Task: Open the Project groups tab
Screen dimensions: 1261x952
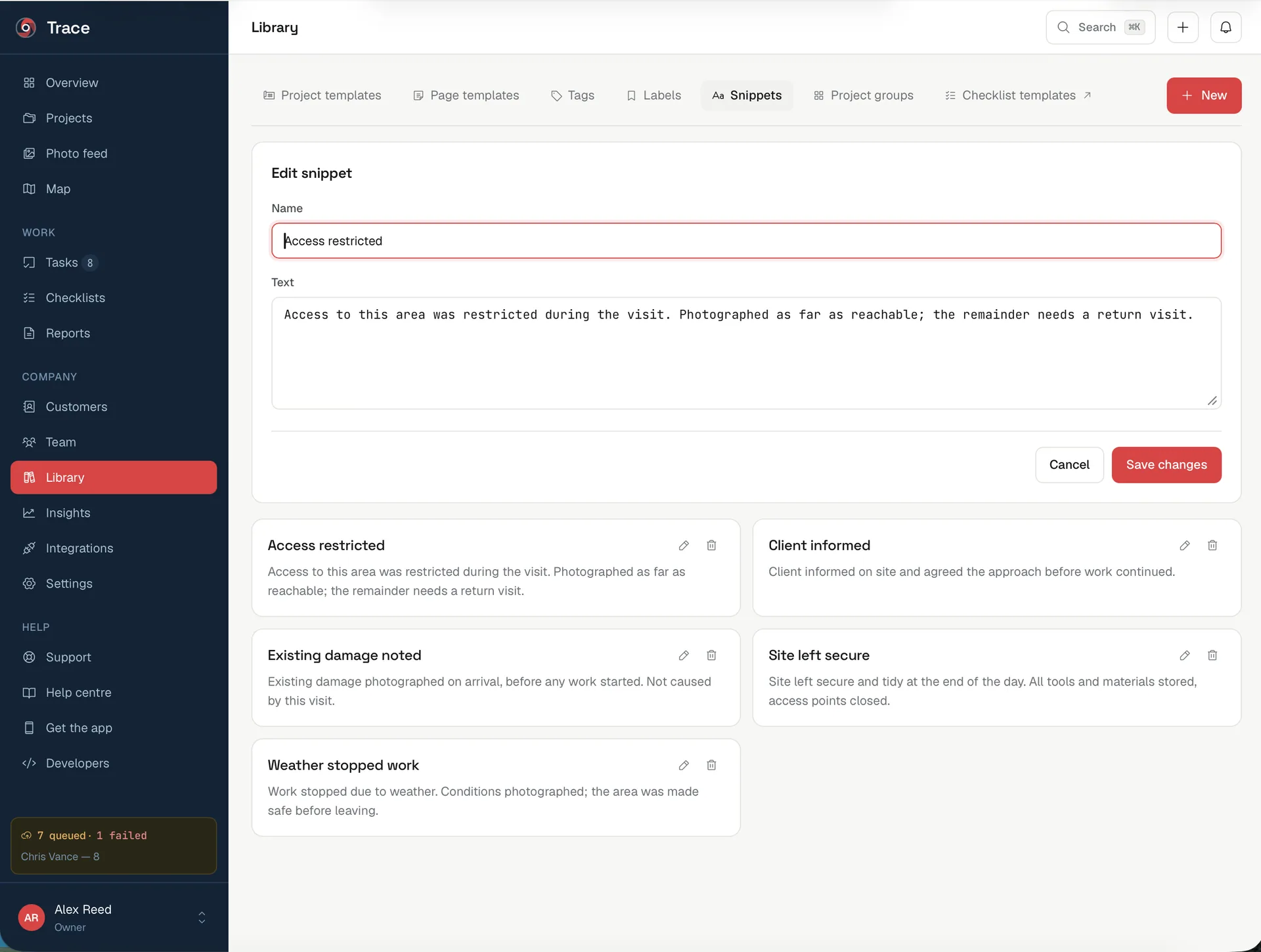Action: (x=863, y=96)
